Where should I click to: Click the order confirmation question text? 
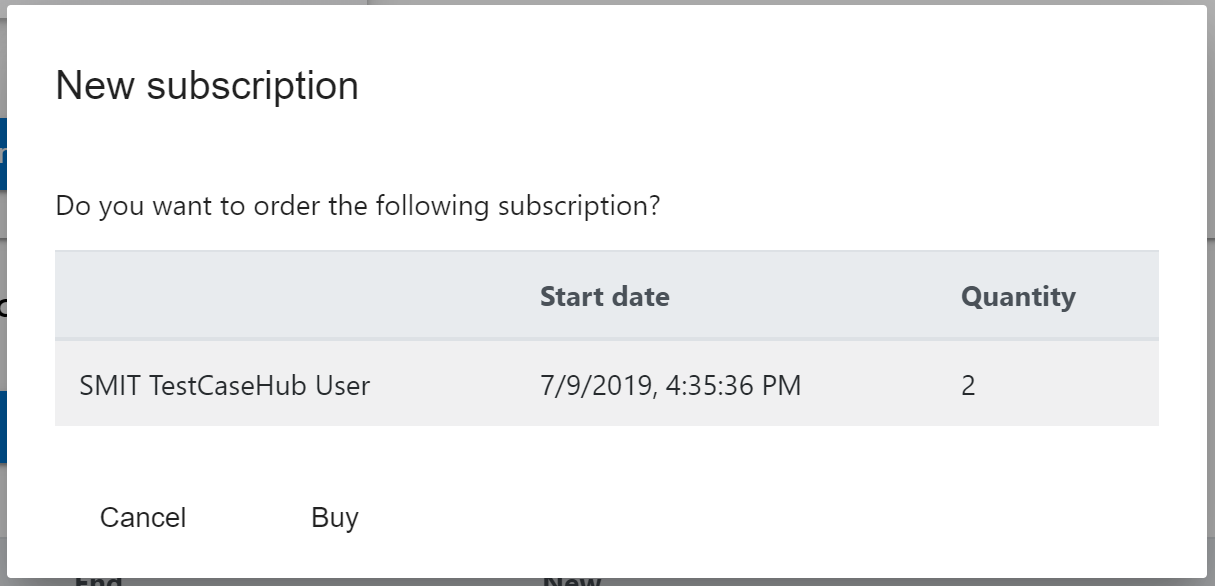(357, 207)
